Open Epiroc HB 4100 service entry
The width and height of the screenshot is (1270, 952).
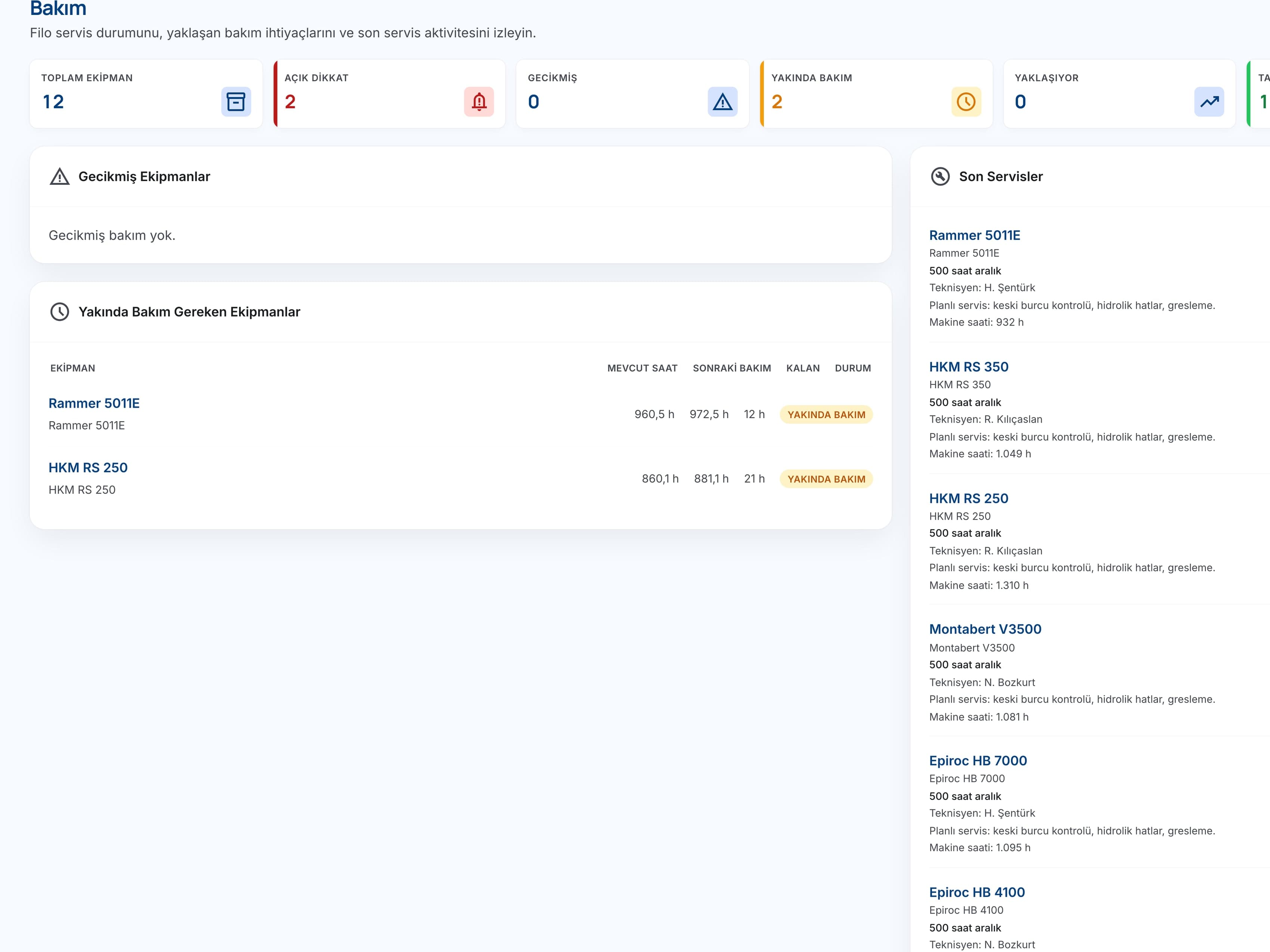click(x=977, y=892)
